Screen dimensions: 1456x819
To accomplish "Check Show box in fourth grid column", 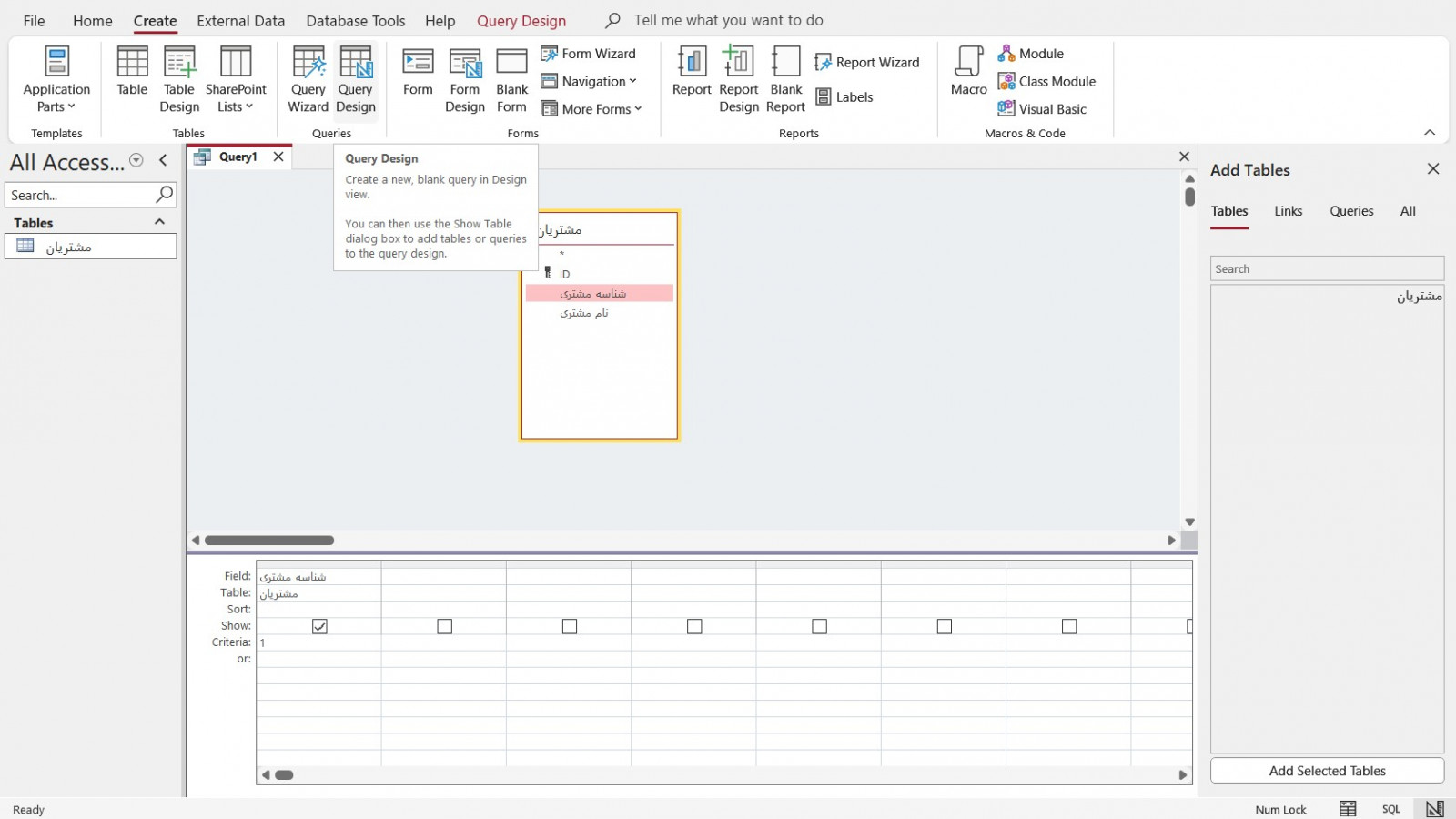I will pos(694,626).
